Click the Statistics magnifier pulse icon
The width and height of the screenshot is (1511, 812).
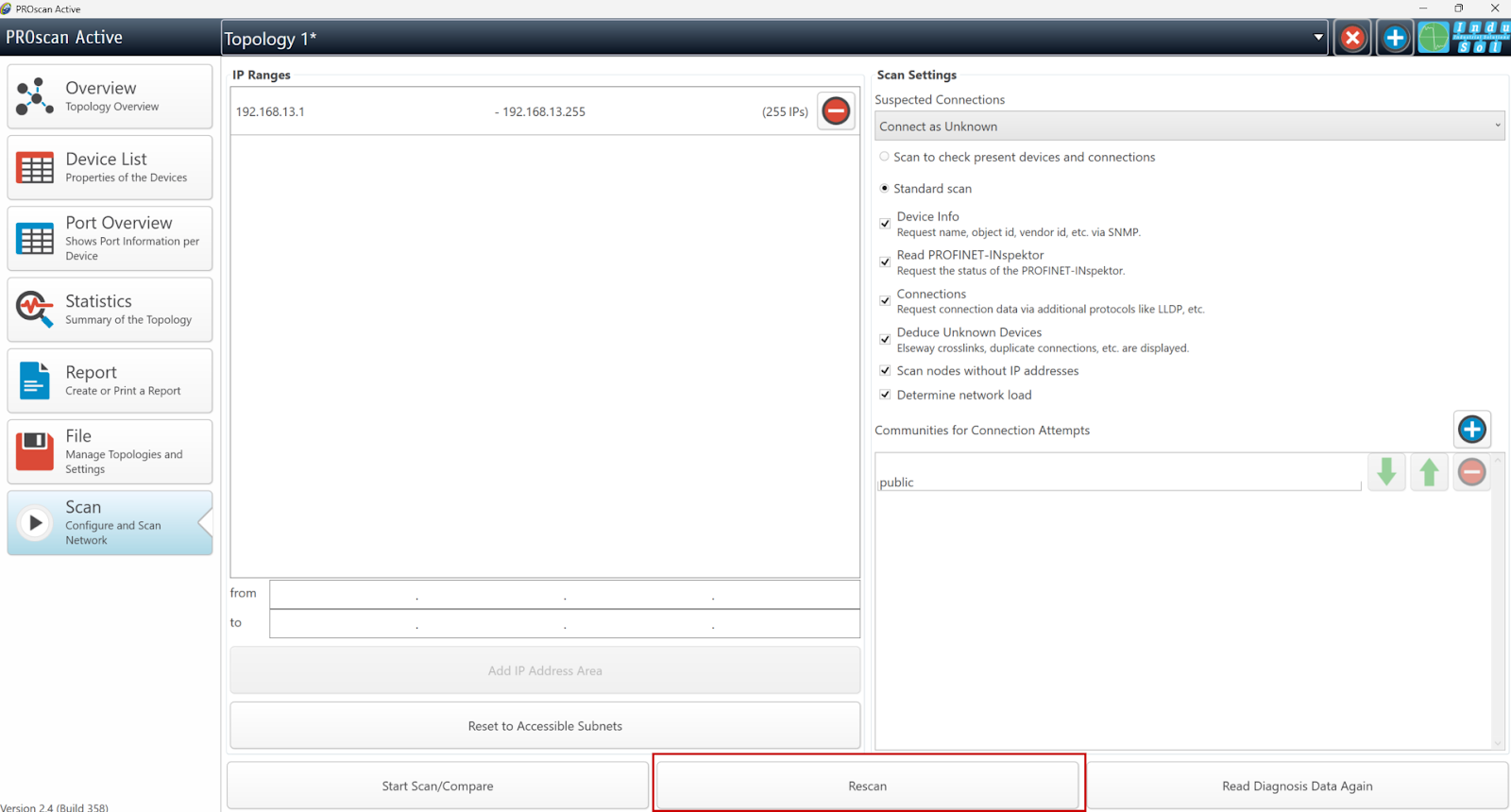35,309
